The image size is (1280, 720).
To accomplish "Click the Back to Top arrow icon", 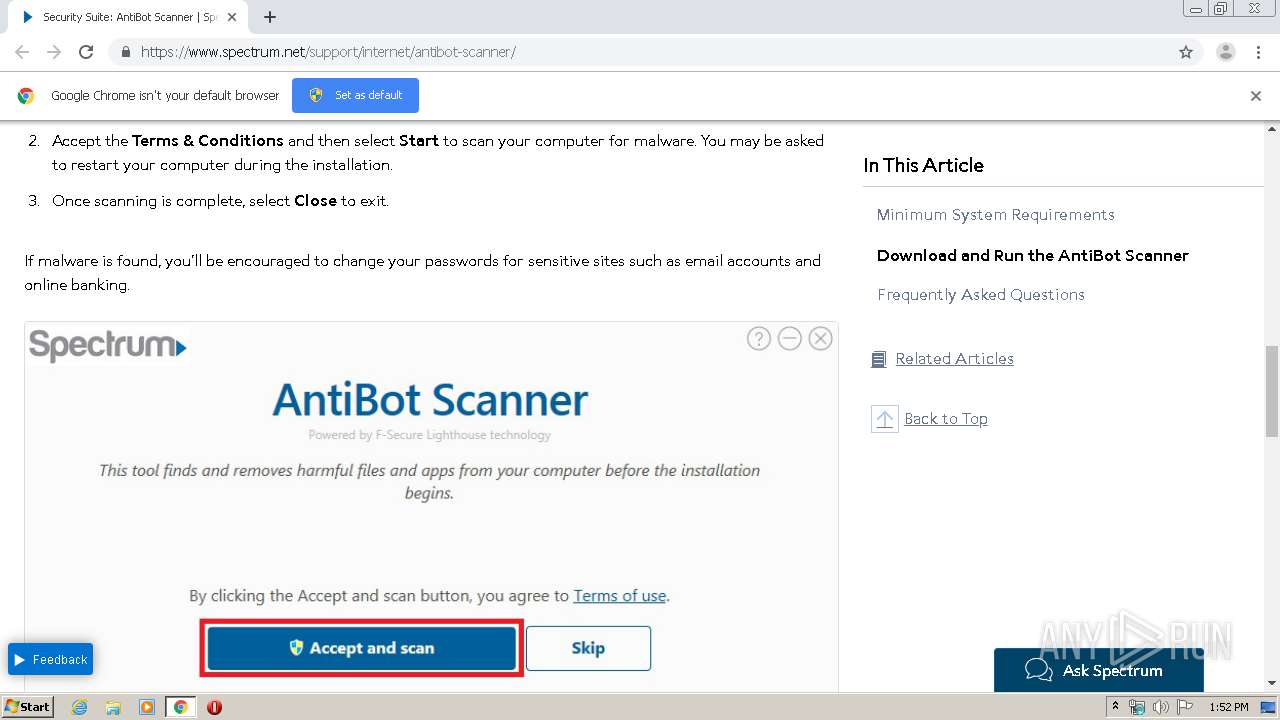I will pos(884,419).
